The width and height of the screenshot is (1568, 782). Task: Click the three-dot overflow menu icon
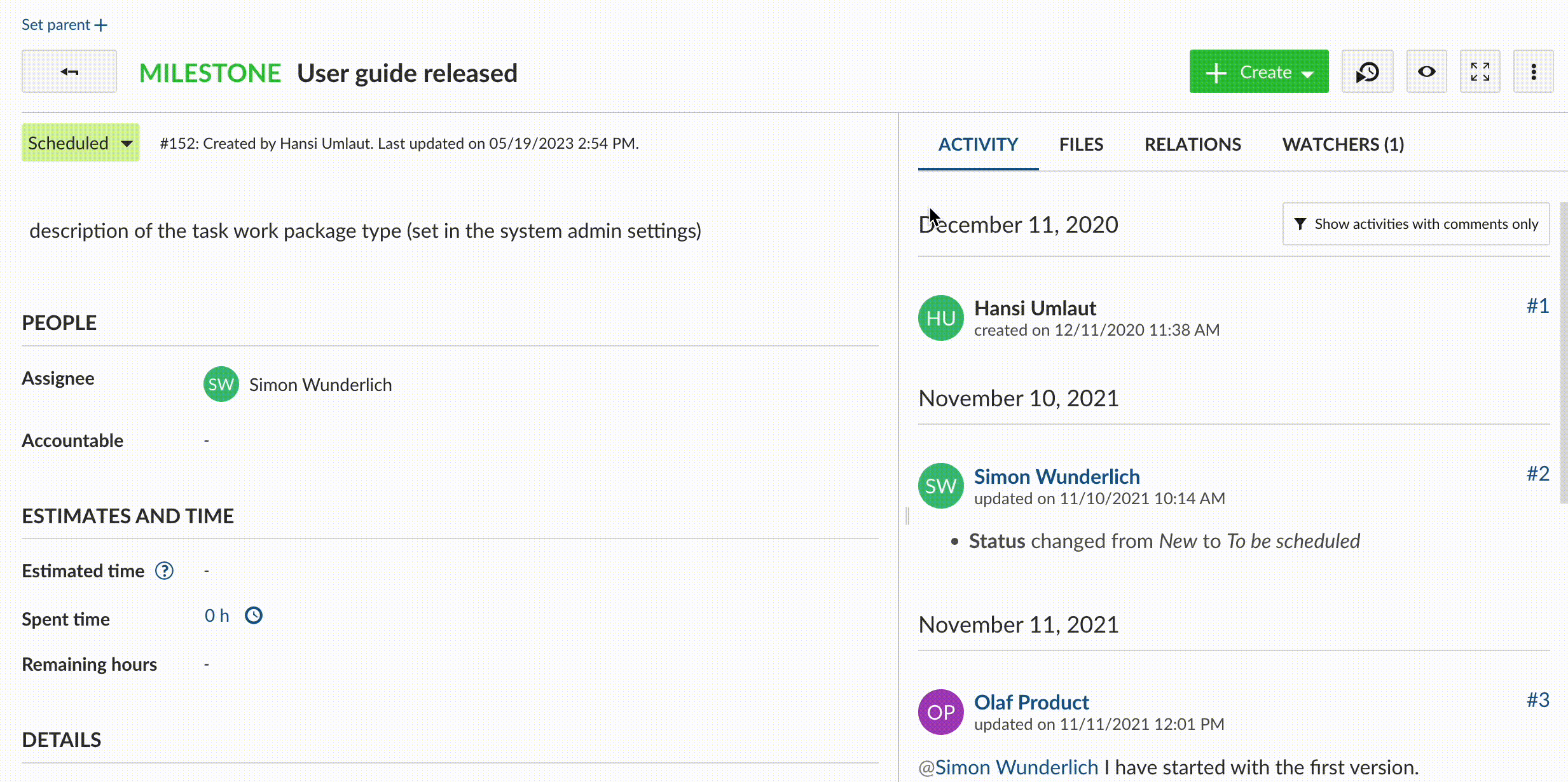[1534, 72]
